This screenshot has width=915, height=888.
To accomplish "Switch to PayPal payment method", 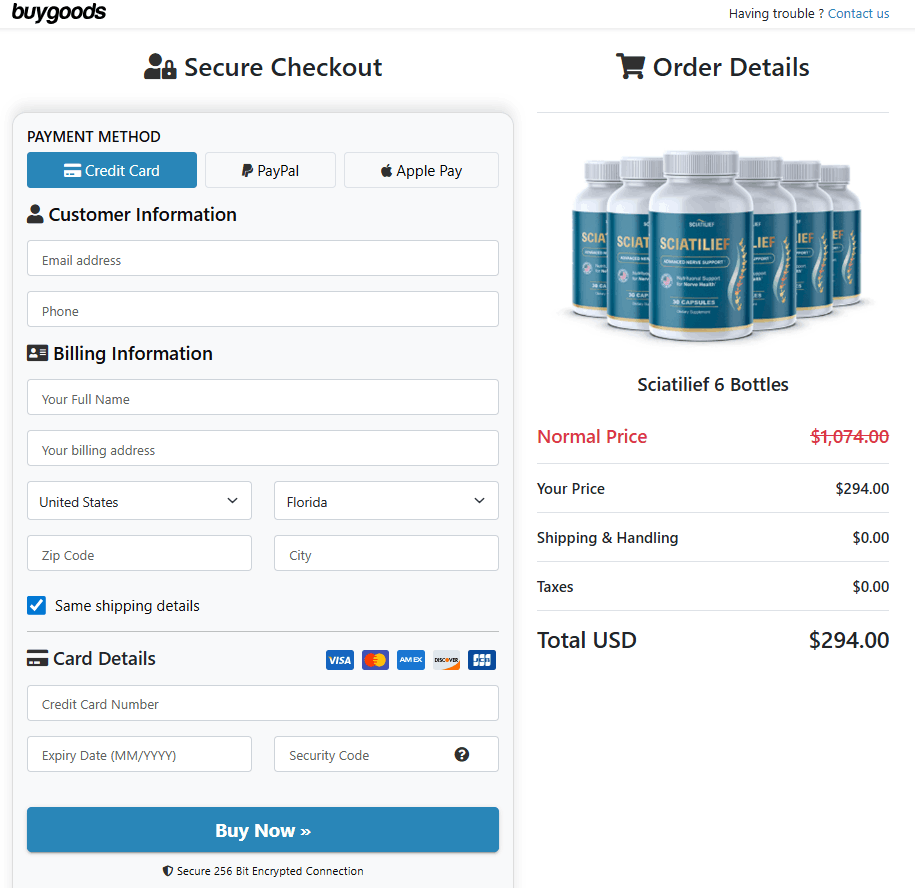I will click(x=270, y=170).
